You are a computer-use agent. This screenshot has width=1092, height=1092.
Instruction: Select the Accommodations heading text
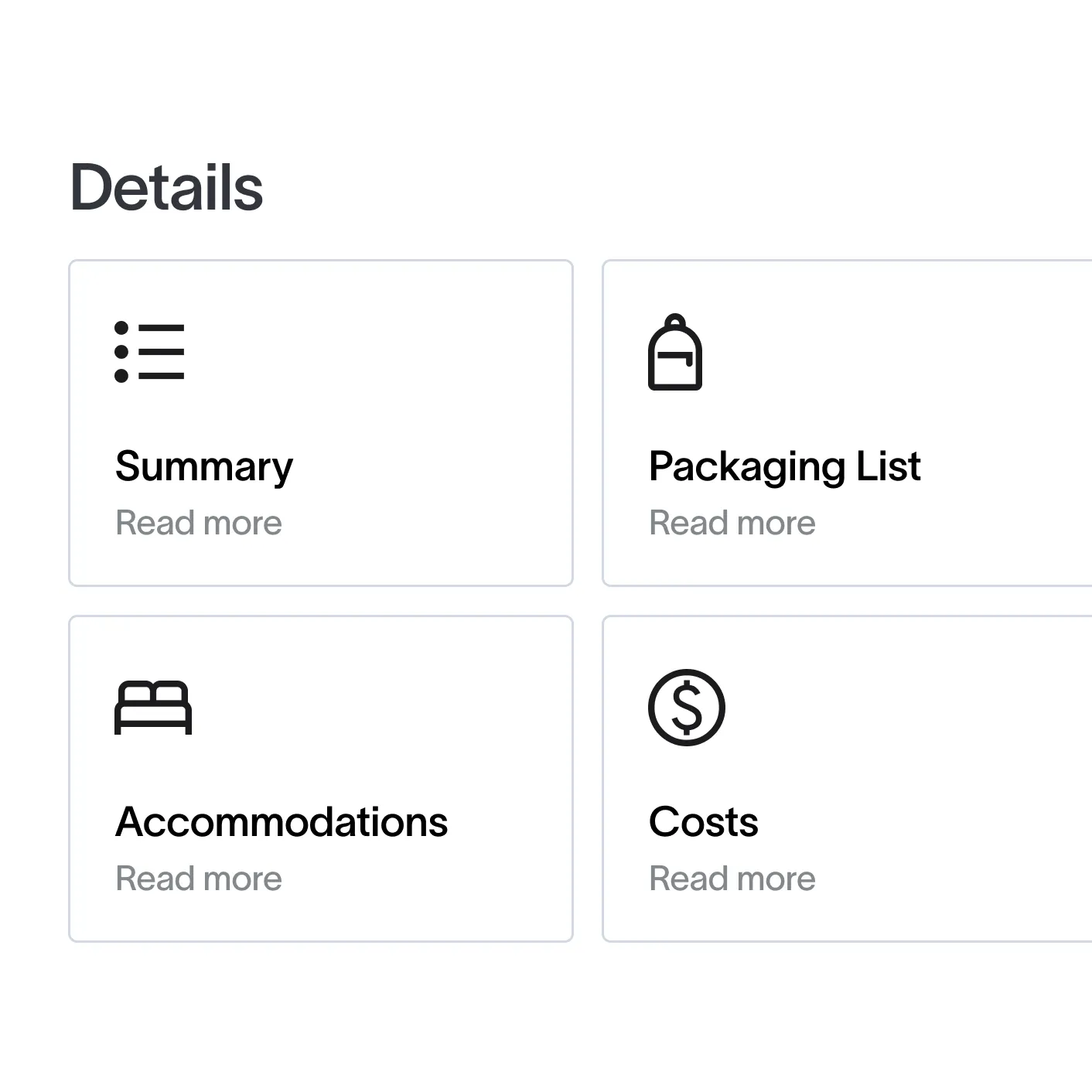click(x=282, y=821)
